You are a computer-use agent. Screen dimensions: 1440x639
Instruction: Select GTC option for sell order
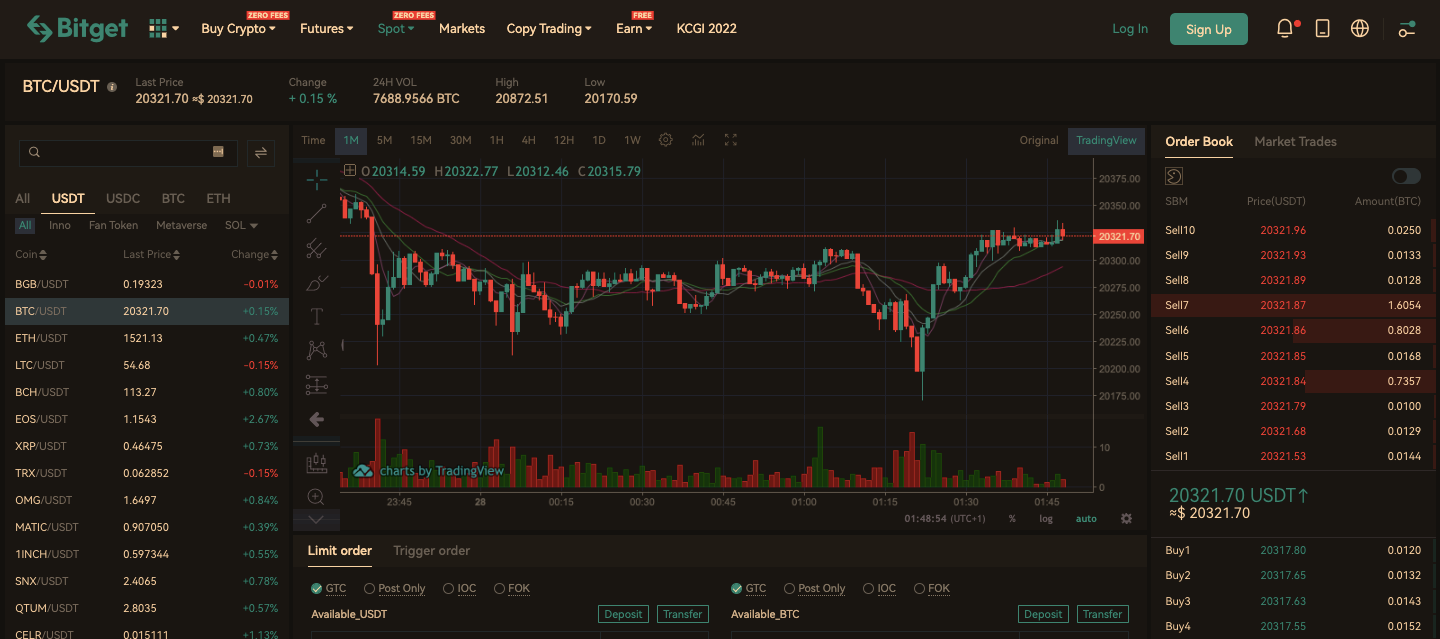point(749,588)
